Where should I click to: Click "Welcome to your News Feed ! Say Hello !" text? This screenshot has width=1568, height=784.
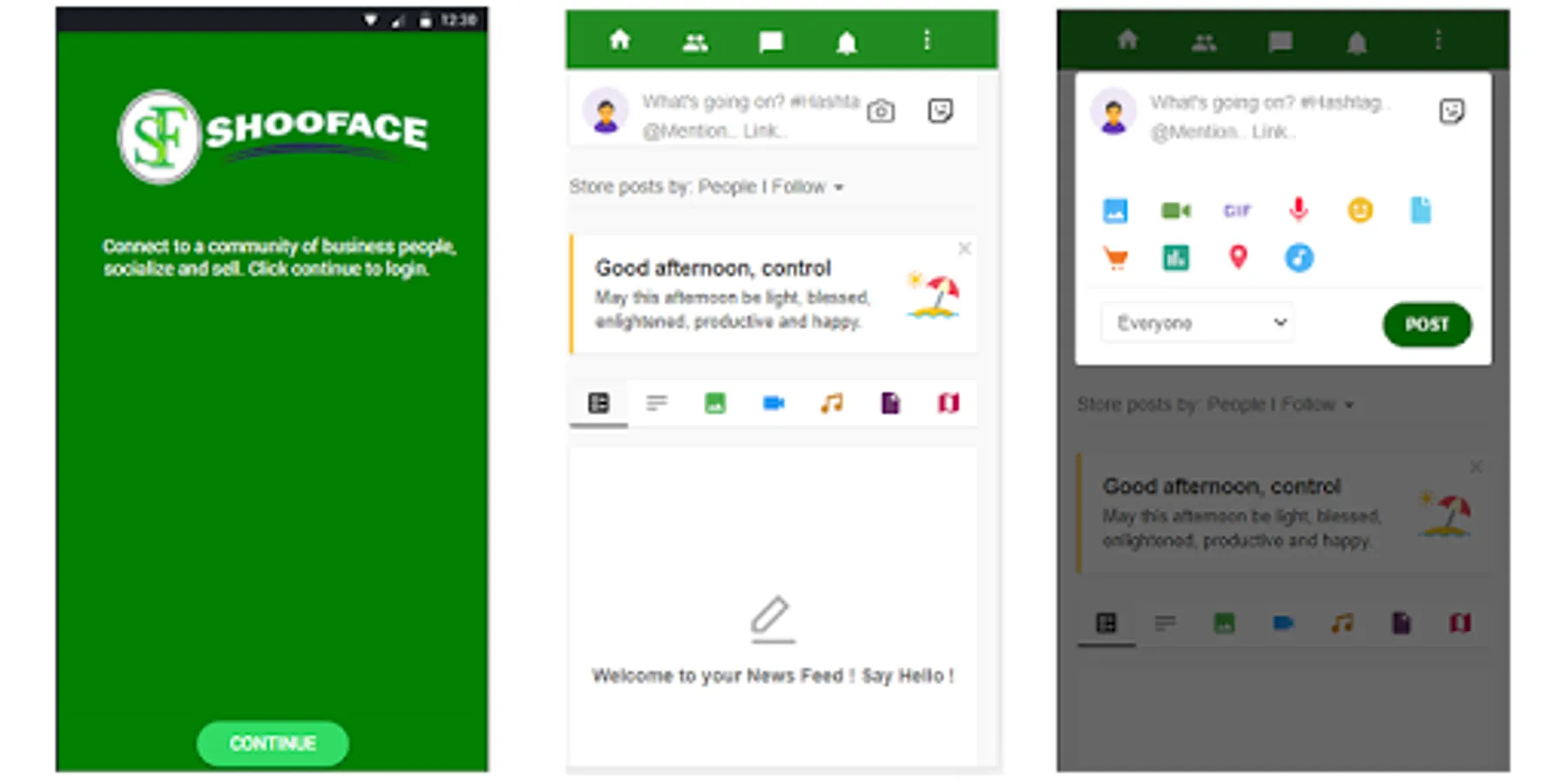773,676
